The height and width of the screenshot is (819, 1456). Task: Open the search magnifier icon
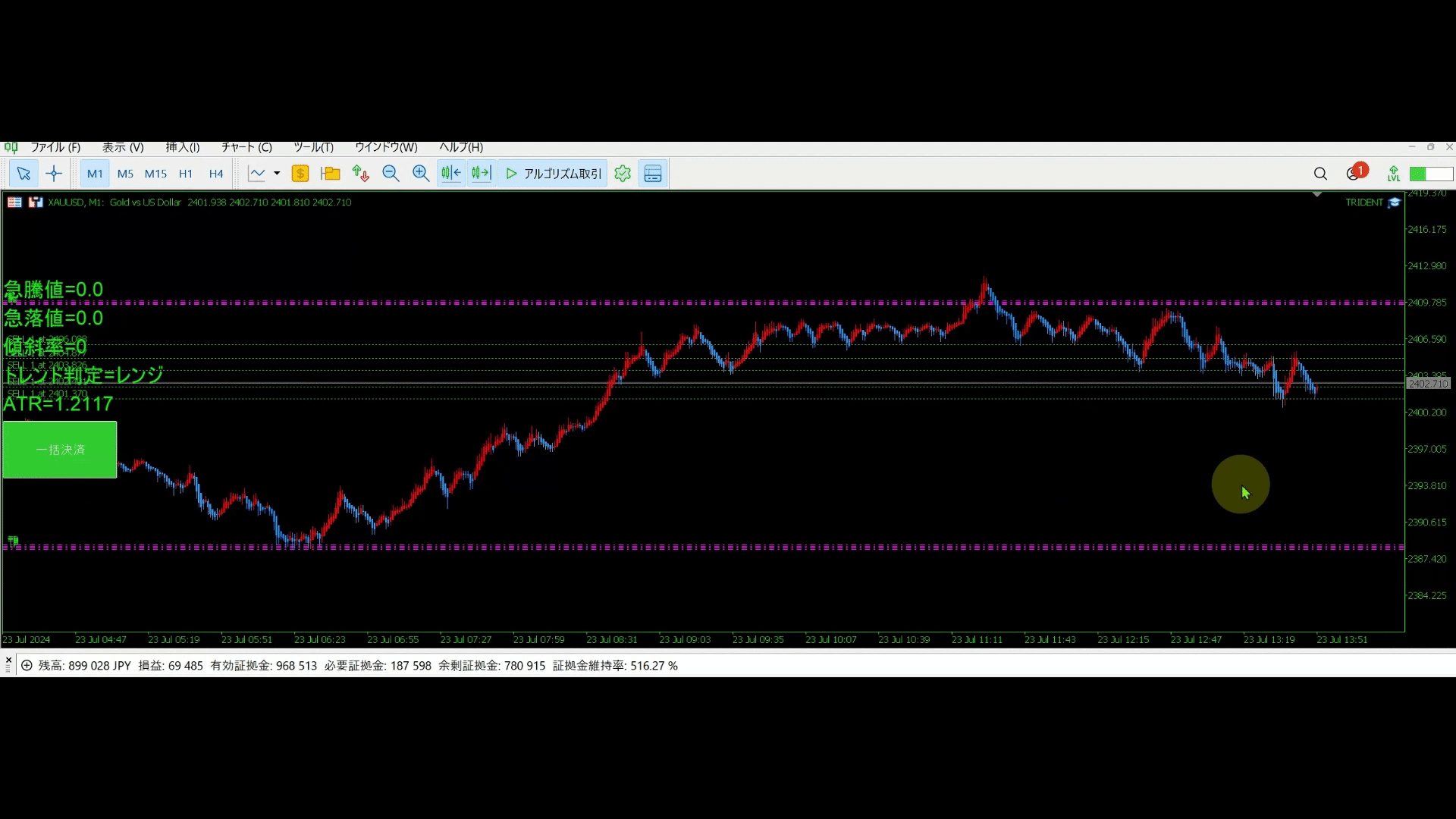(1320, 174)
